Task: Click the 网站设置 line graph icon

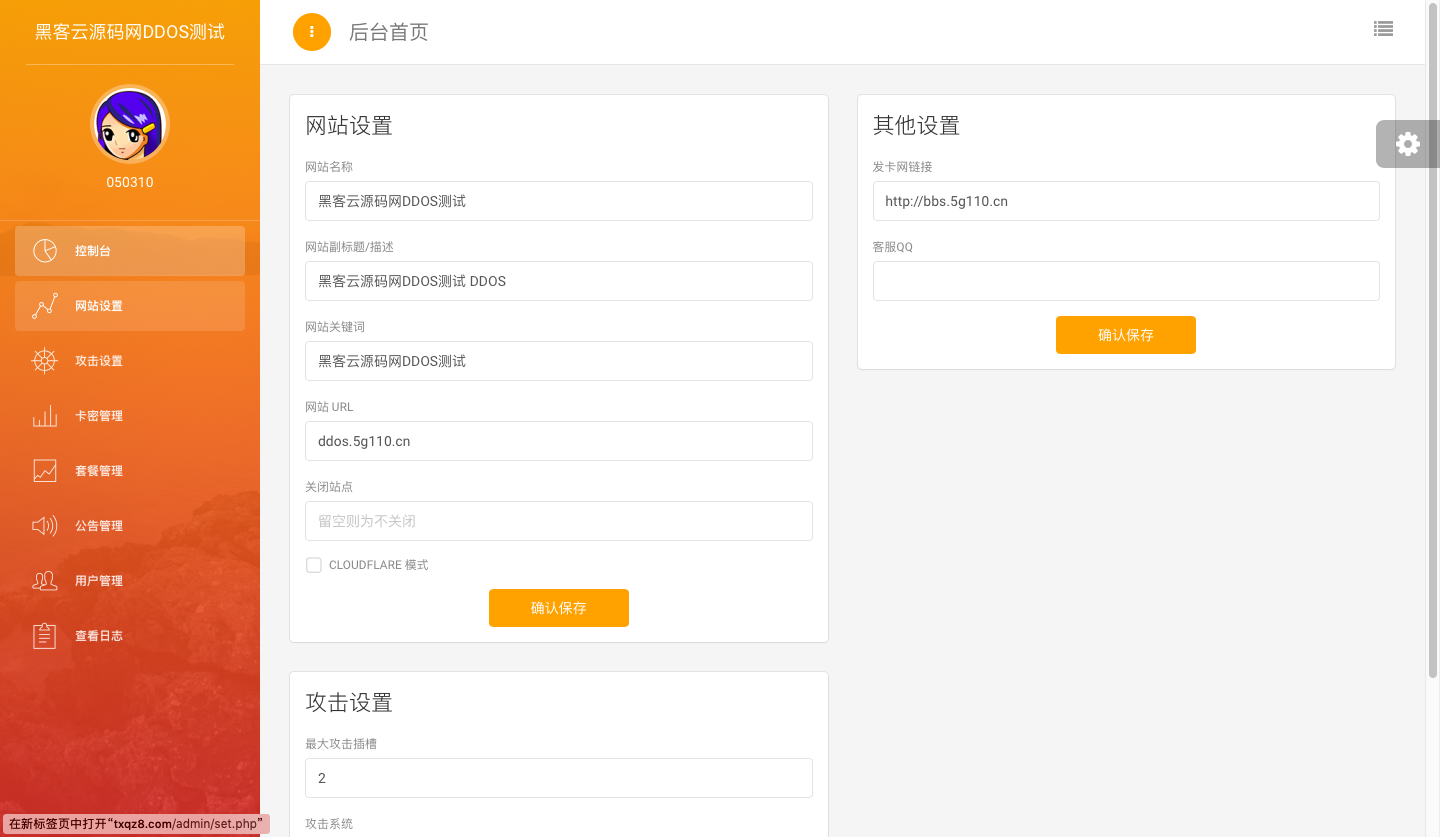Action: pos(45,306)
